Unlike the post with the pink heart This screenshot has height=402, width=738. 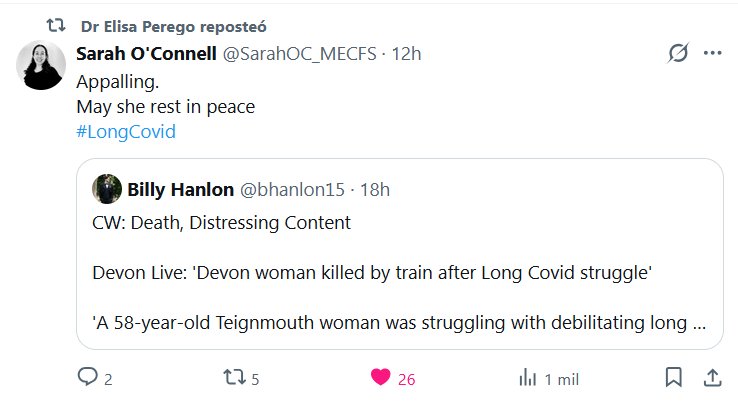(x=380, y=378)
